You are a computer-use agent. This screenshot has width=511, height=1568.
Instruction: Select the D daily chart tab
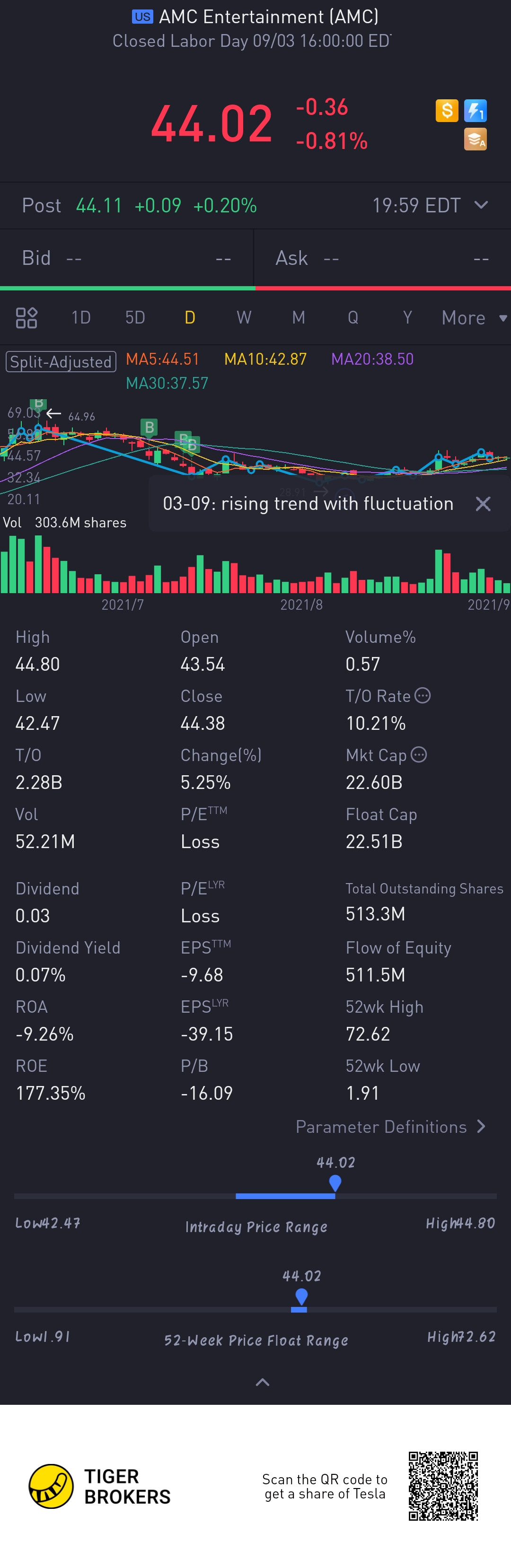(x=190, y=318)
